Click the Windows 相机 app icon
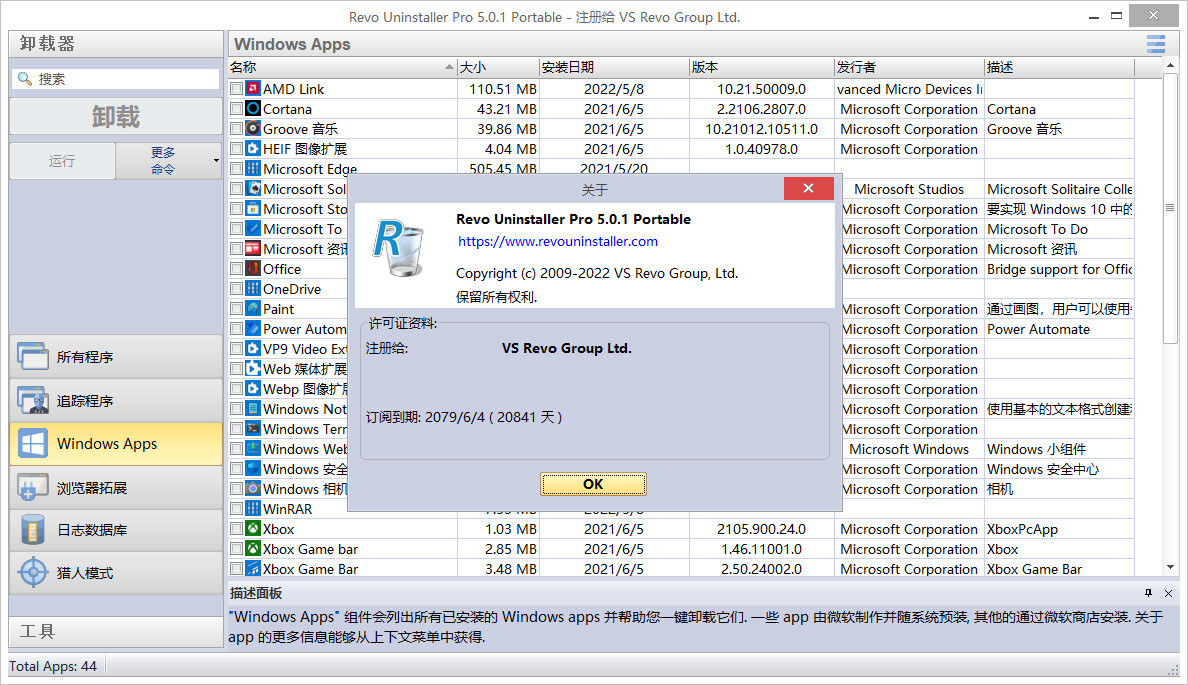This screenshot has width=1188, height=685. 253,489
